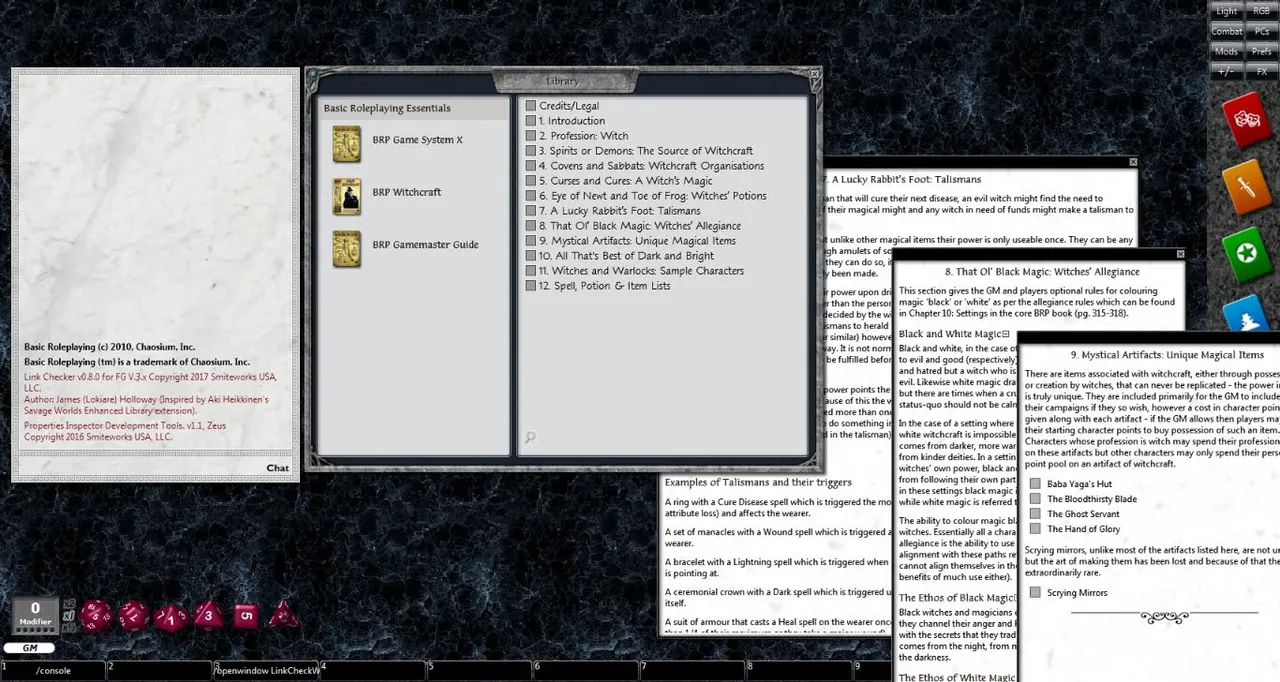Click empty hotkey slot 5
Viewport: 1280px width, 682px height.
point(479,670)
